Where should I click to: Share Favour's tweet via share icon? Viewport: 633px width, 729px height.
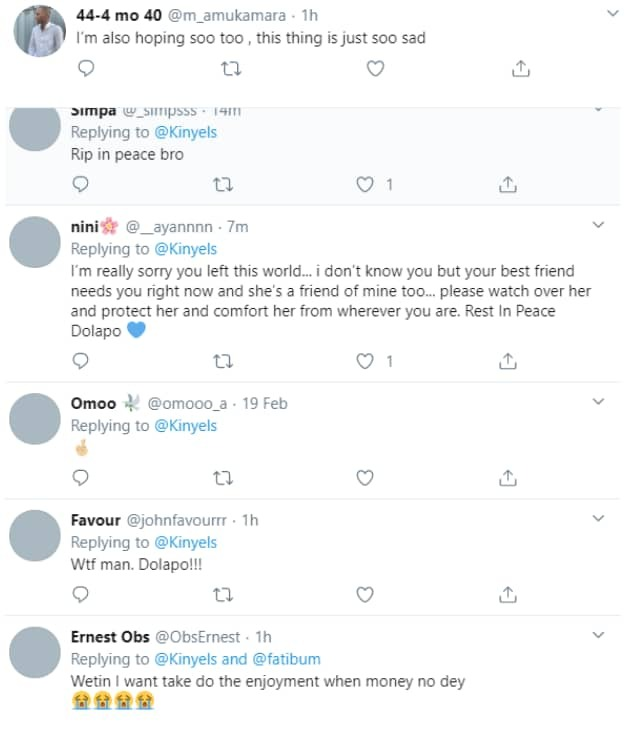[x=507, y=594]
